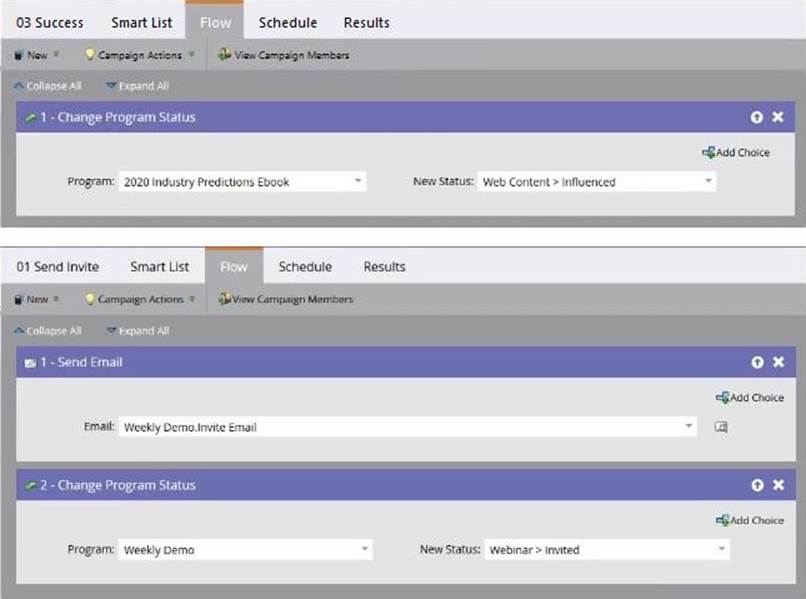Screen dimensions: 806x599
Task: Delete the Send Email flow step
Action: point(778,362)
